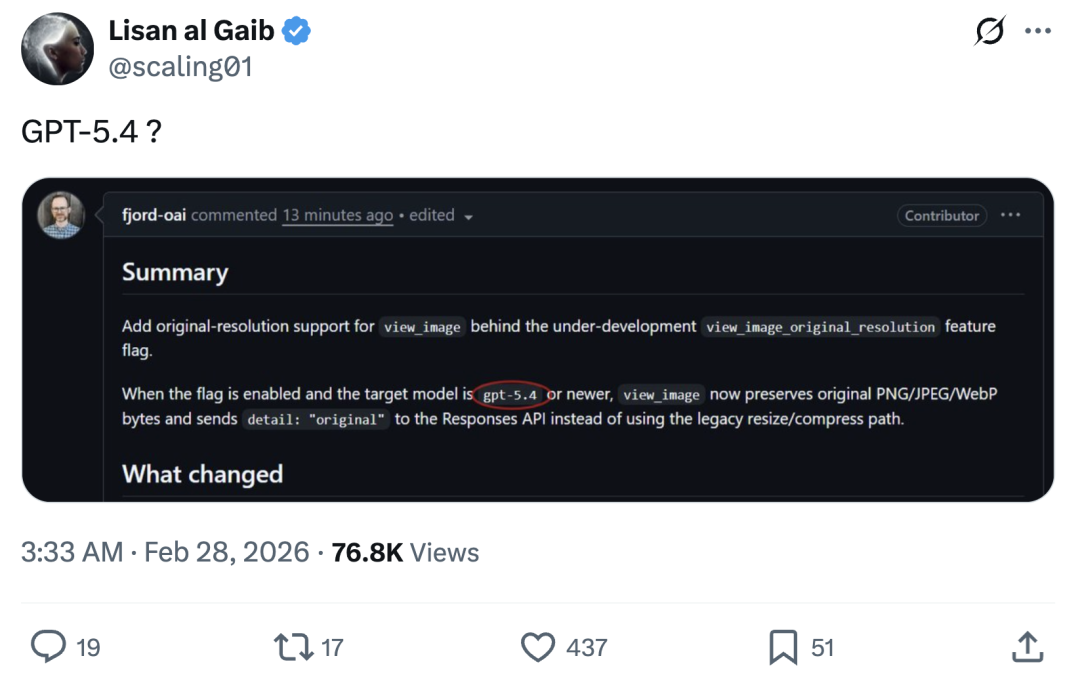Open Lisan al Gaib's profile picture
The image size is (1080, 677).
tap(57, 48)
